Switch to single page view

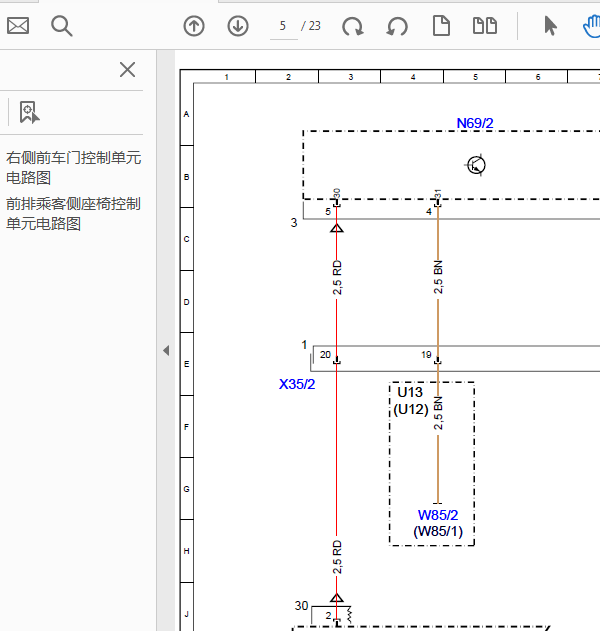[441, 26]
